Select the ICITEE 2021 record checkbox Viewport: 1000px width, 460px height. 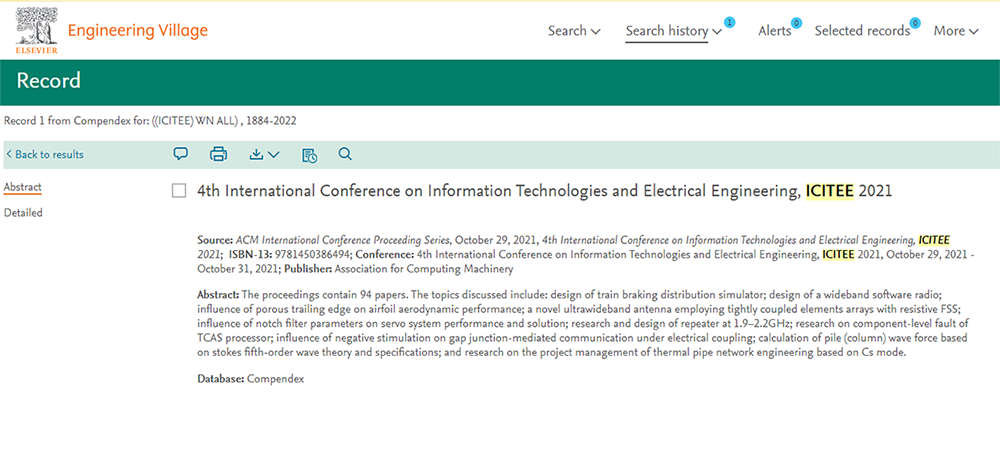tap(179, 191)
